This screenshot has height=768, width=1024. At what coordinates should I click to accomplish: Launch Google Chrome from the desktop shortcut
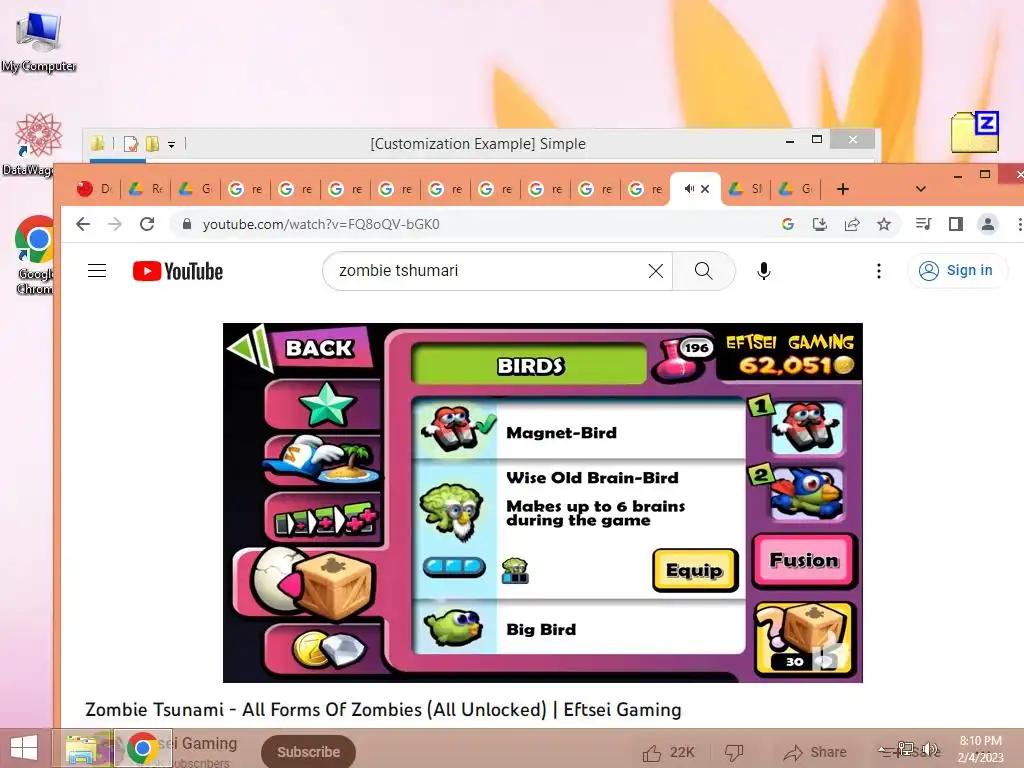[x=35, y=255]
